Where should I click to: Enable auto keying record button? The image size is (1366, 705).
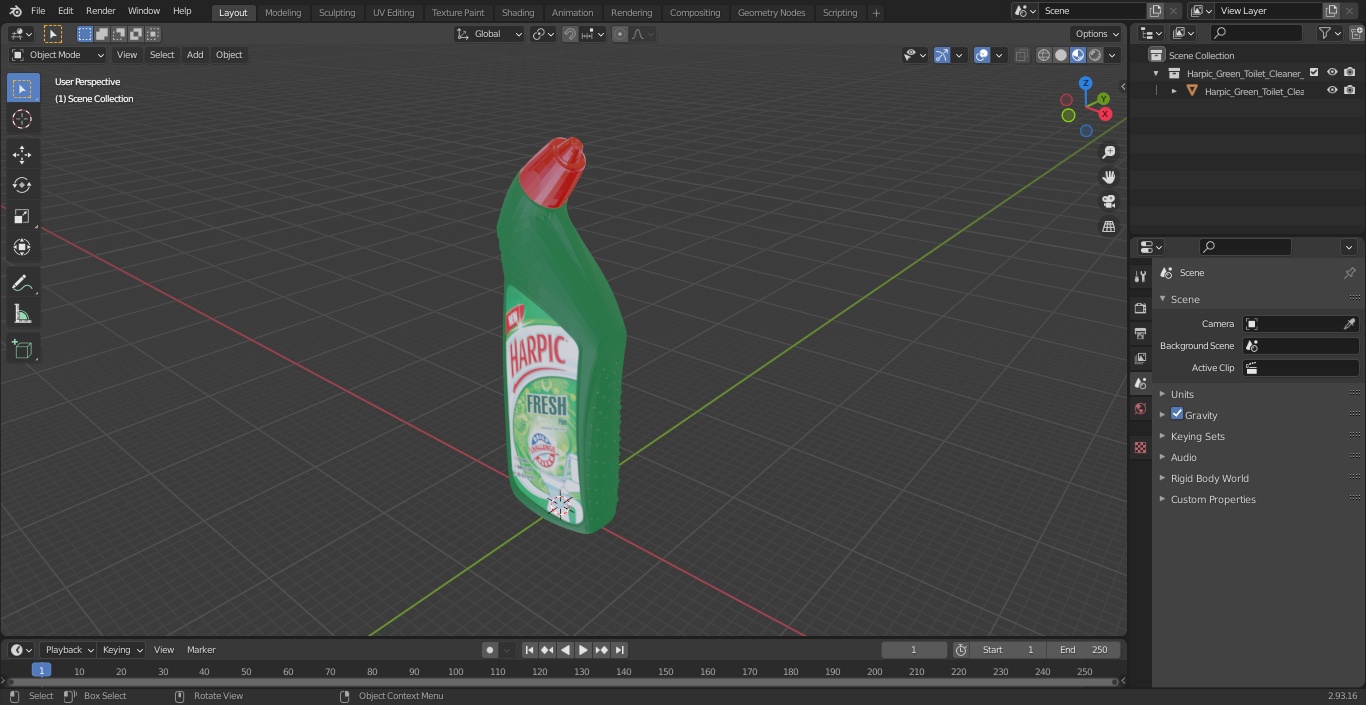coord(490,650)
